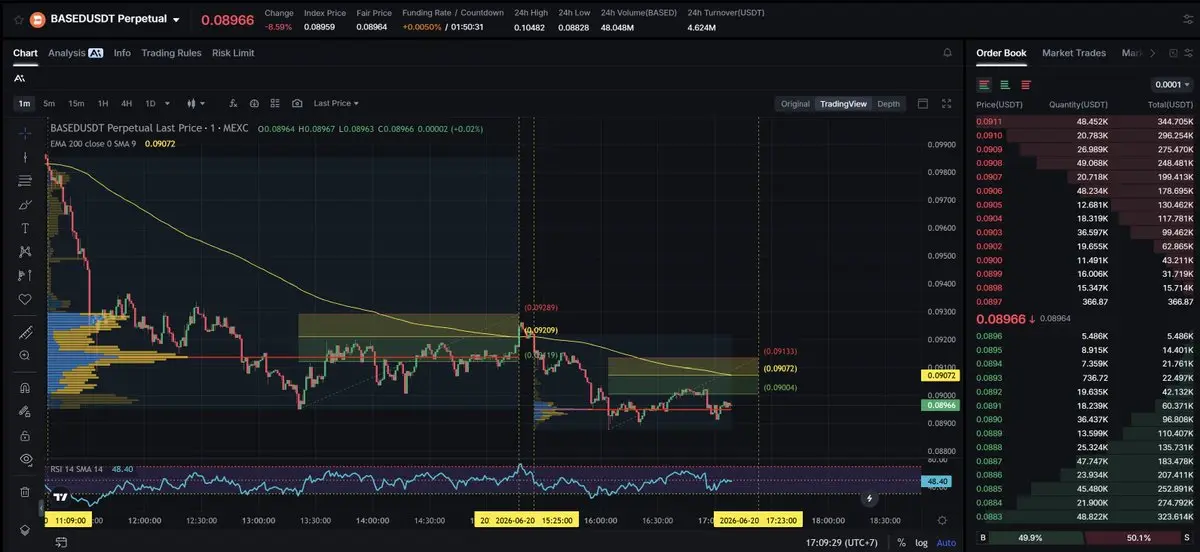Select the ruler measure tool

click(25, 332)
